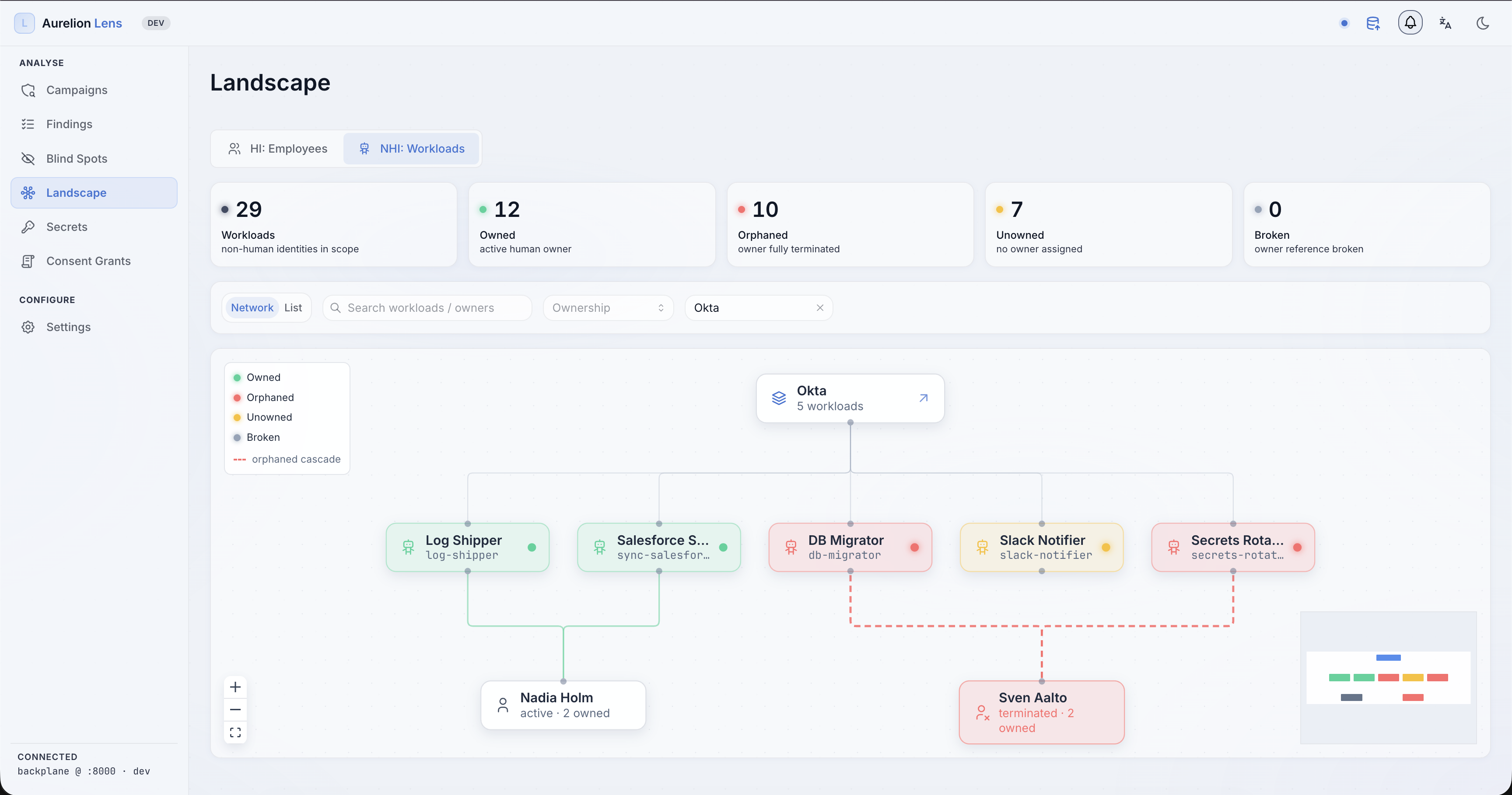The width and height of the screenshot is (1512, 795).
Task: Open Okta node external link arrow
Action: pos(923,398)
